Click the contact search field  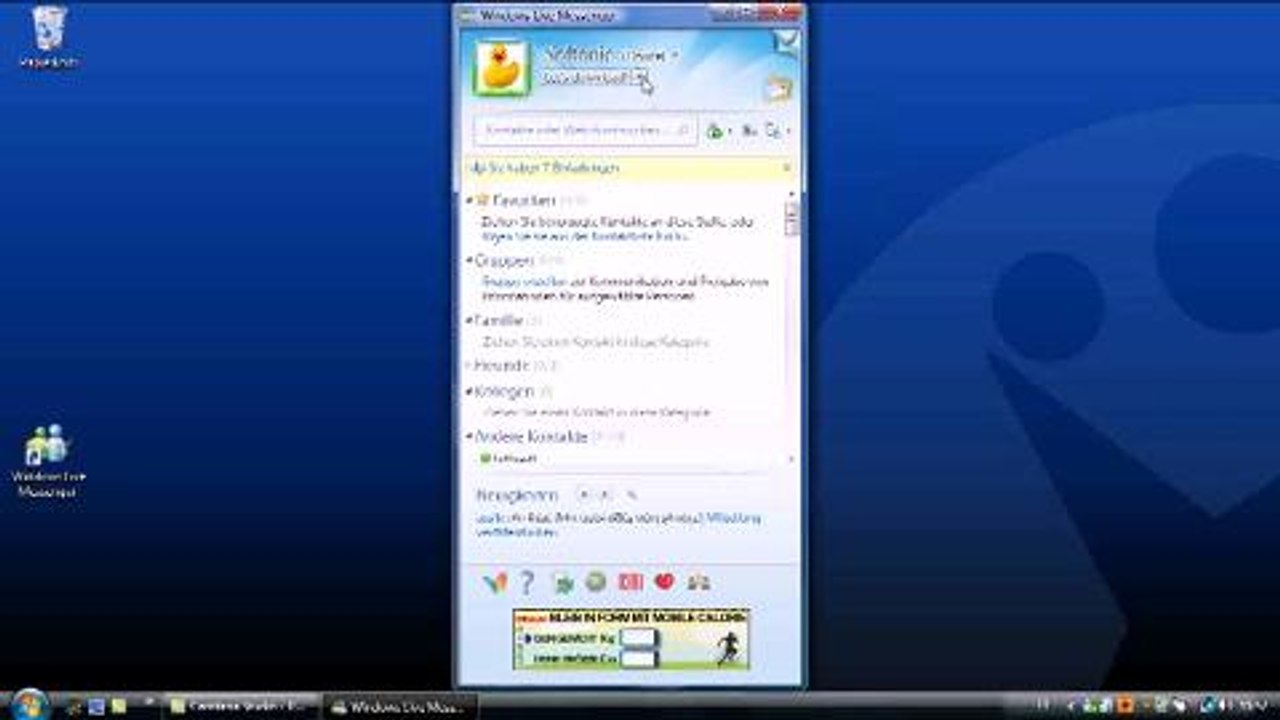pos(585,130)
